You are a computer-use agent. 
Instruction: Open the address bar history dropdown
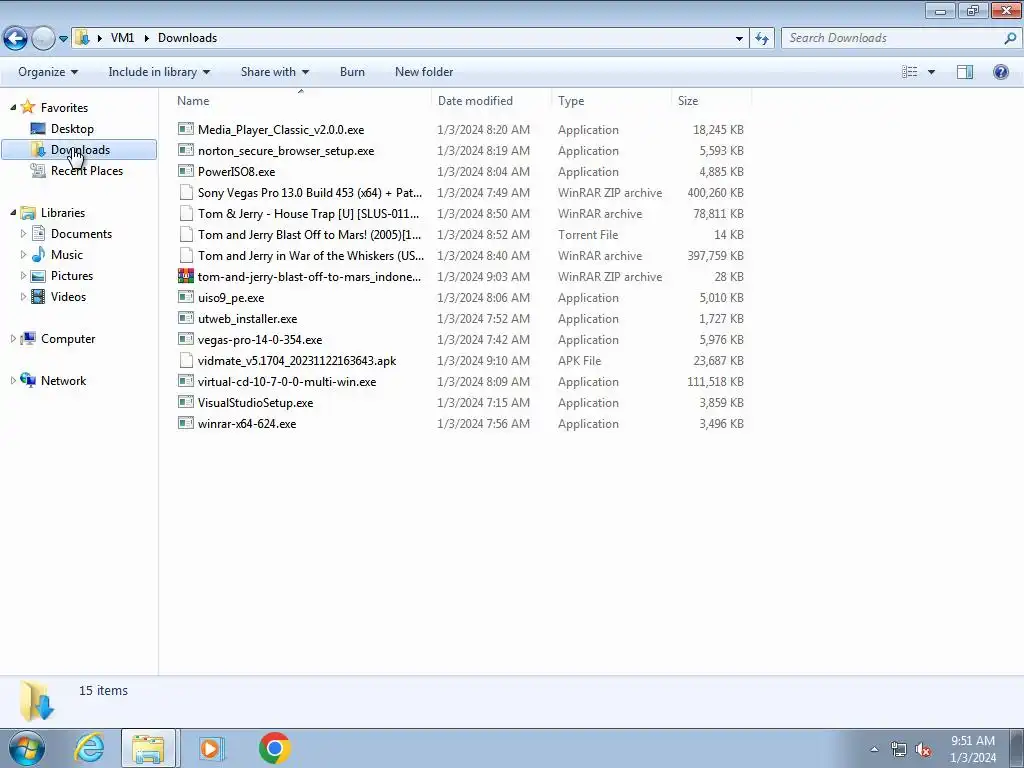739,39
